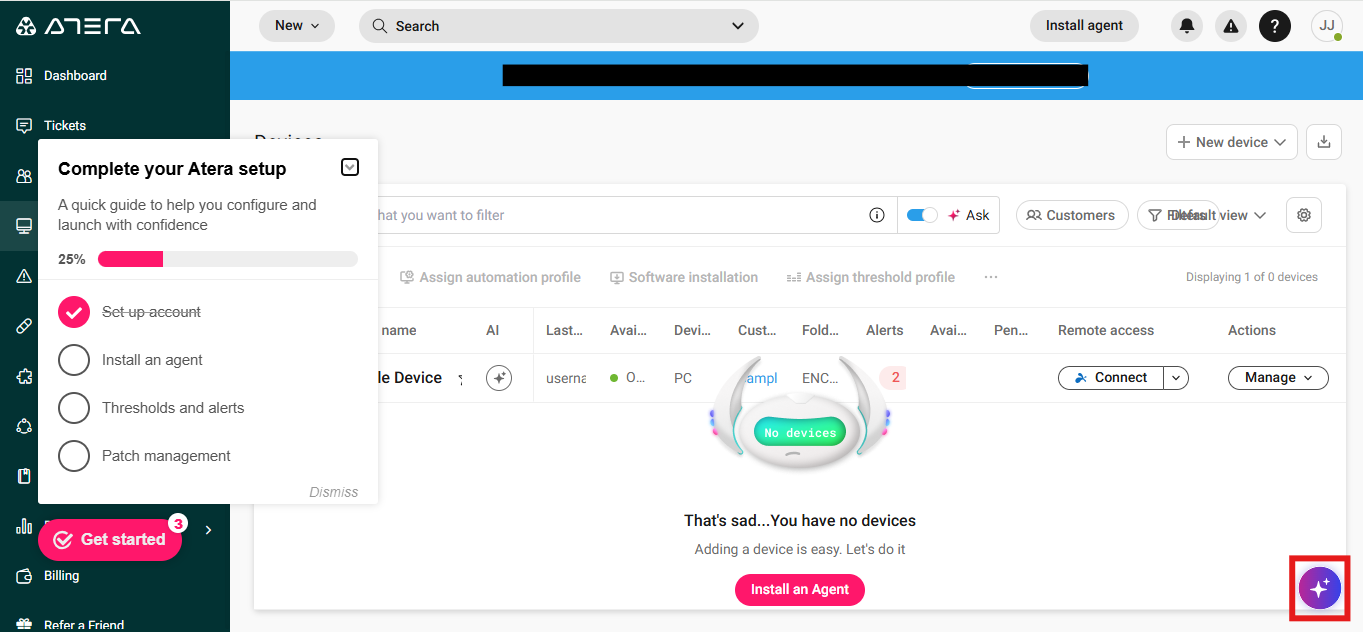The image size is (1363, 632).
Task: Click the PC device type cell
Action: pos(683,378)
